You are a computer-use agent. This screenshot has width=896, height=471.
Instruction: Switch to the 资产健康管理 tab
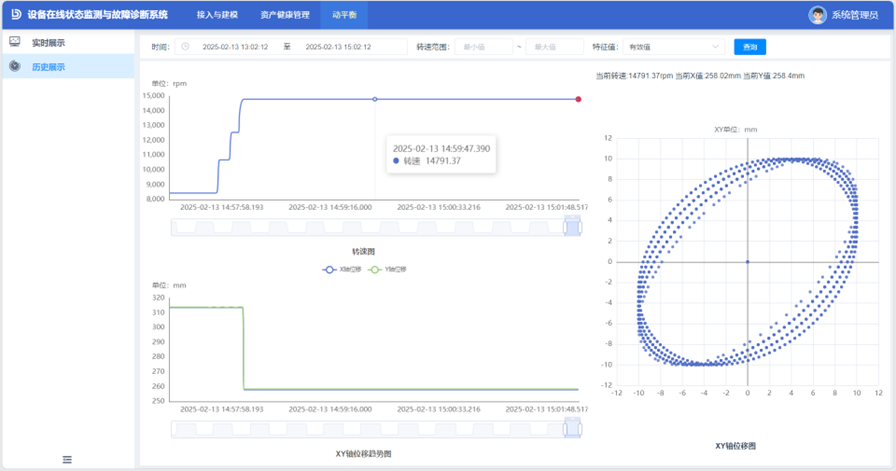(284, 15)
